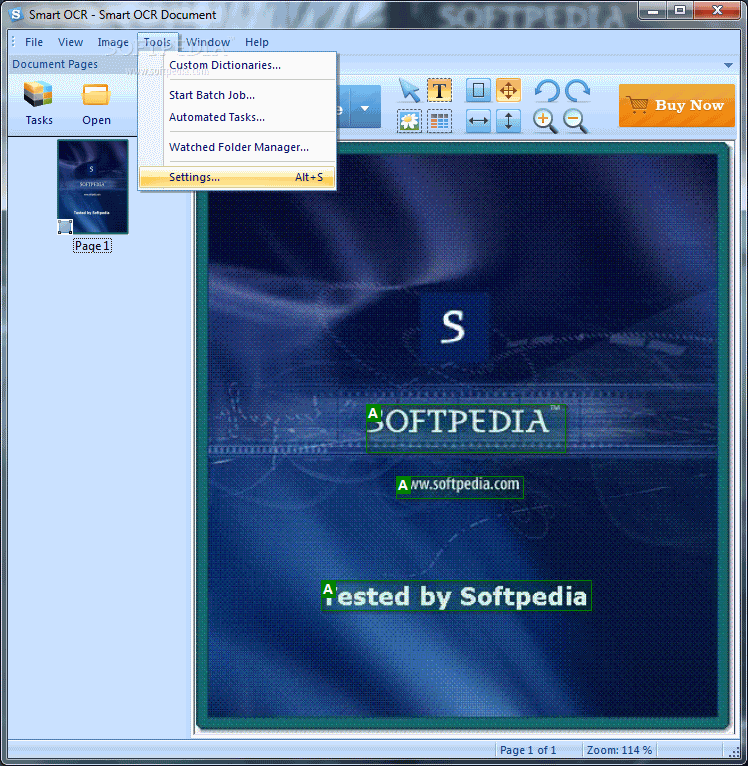Click the zone icon under Page 1 thumbnail
The width and height of the screenshot is (748, 766).
[65, 227]
